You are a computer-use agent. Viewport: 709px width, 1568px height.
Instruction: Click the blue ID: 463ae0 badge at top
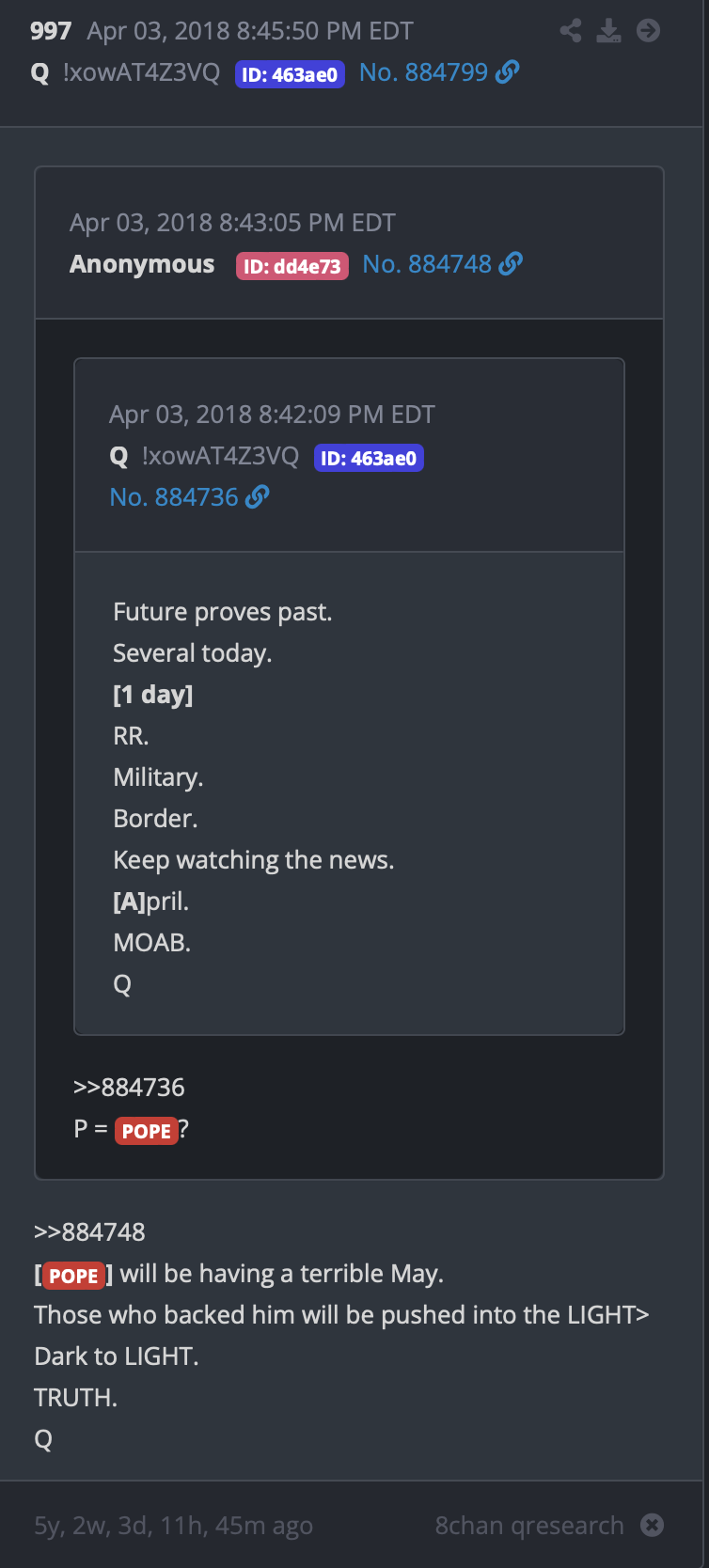(290, 74)
